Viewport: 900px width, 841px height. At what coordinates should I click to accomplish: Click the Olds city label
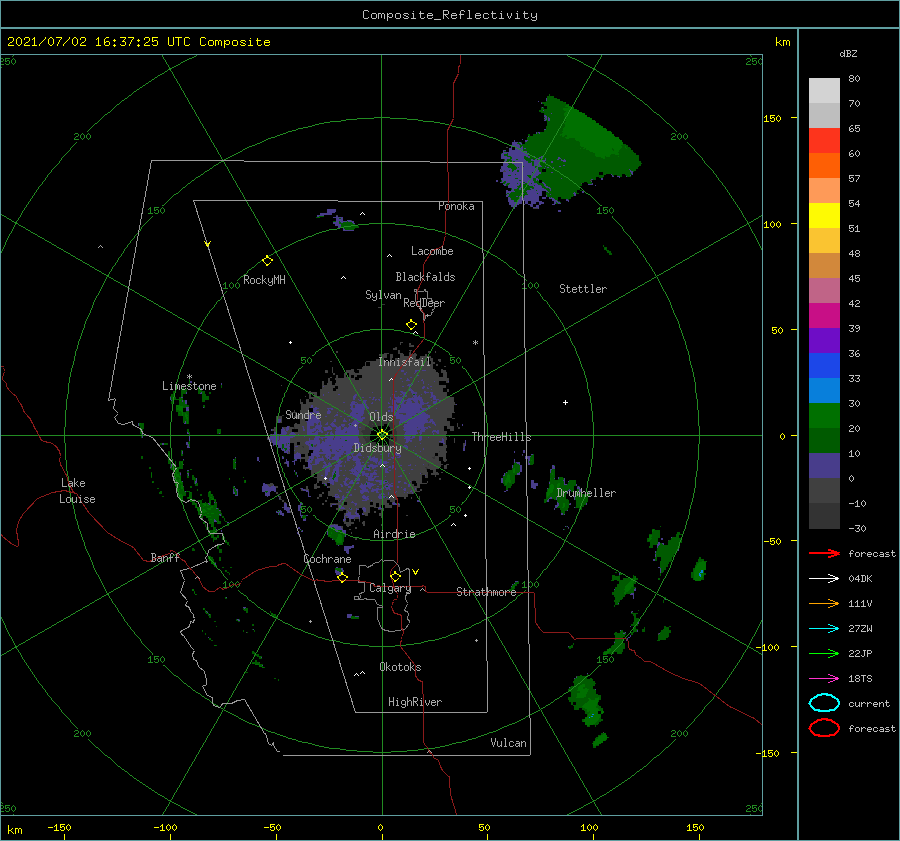pyautogui.click(x=381, y=417)
